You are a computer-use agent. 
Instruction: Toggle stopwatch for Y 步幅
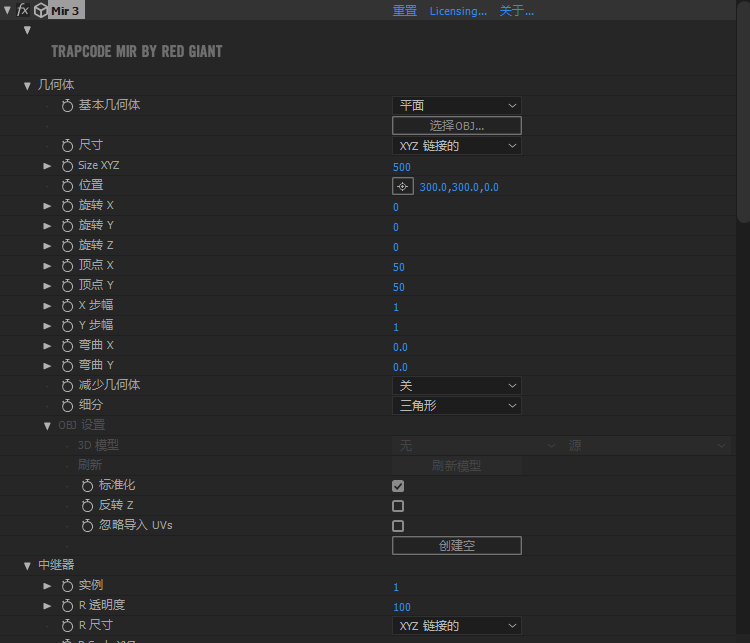[67, 326]
